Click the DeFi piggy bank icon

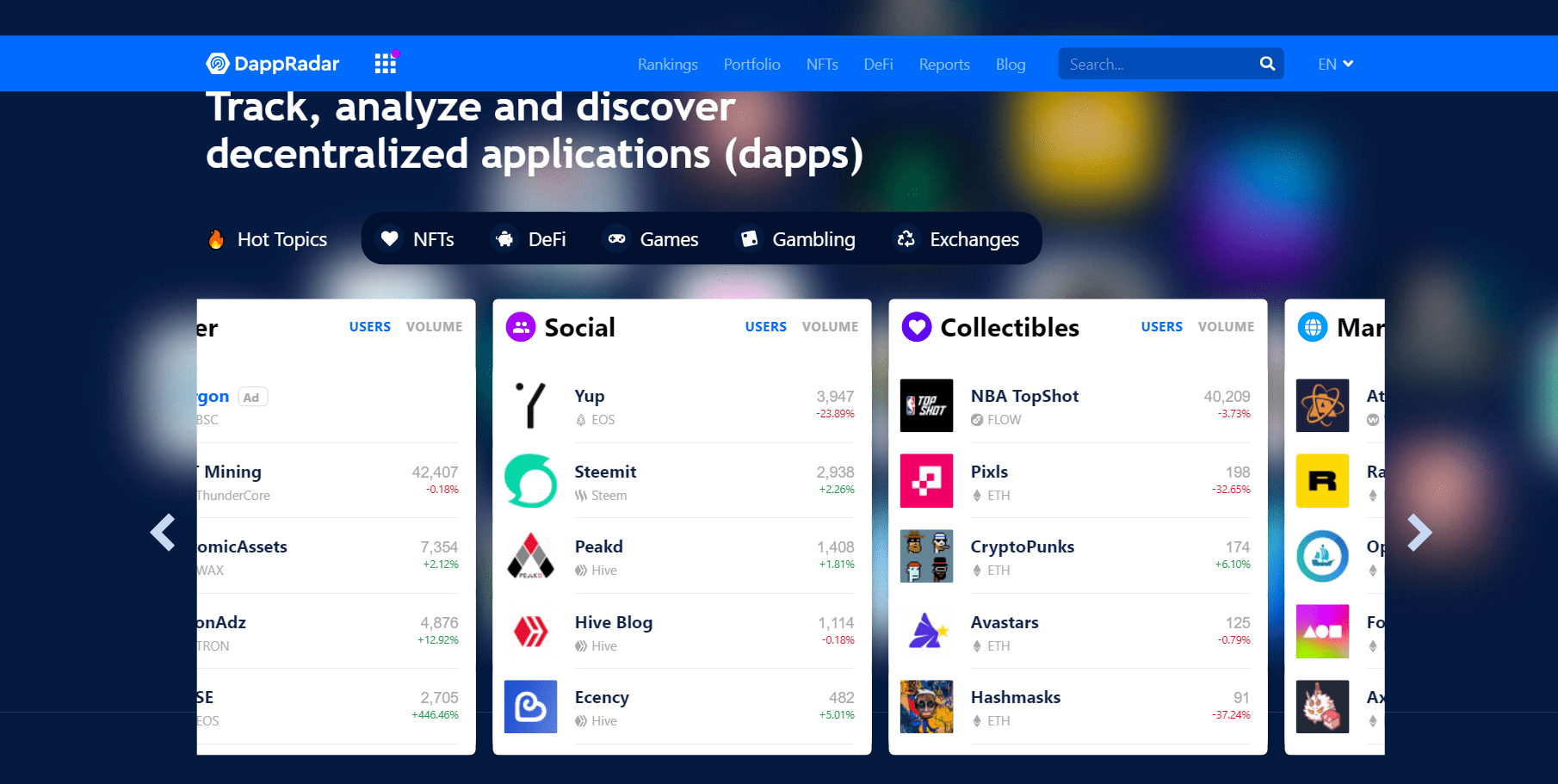point(505,238)
